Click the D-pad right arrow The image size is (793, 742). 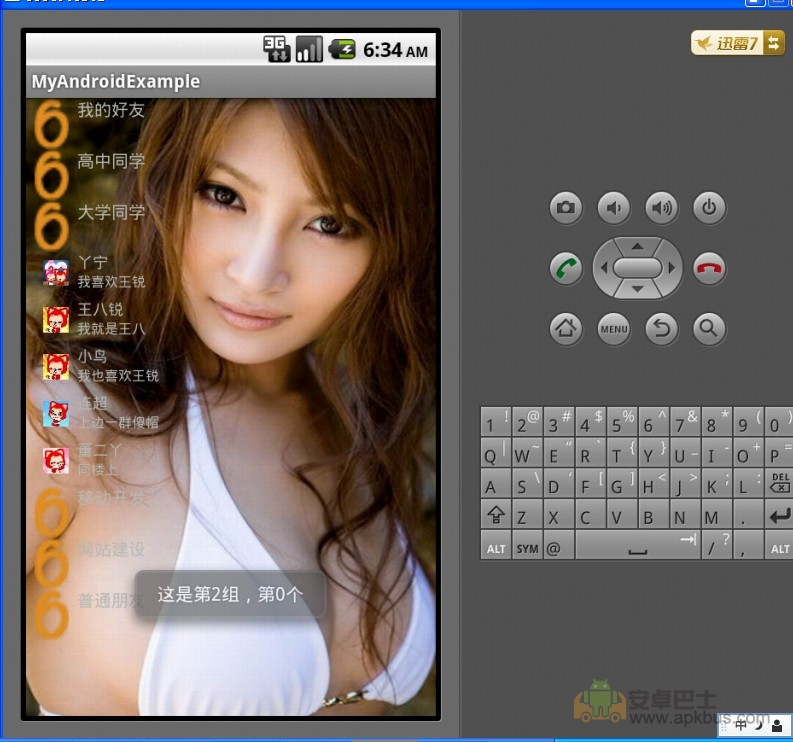(672, 268)
